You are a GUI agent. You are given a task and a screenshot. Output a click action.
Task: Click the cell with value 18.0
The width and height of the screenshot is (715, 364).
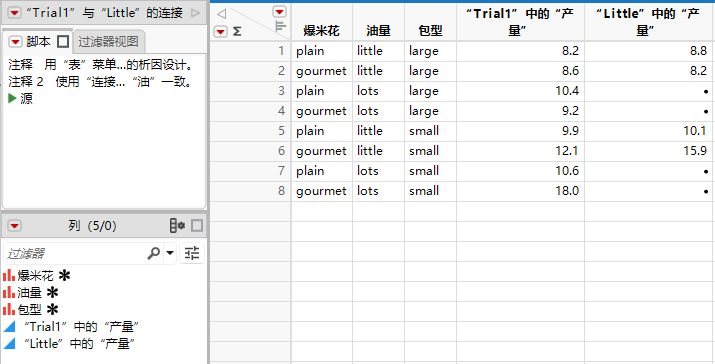(x=520, y=191)
